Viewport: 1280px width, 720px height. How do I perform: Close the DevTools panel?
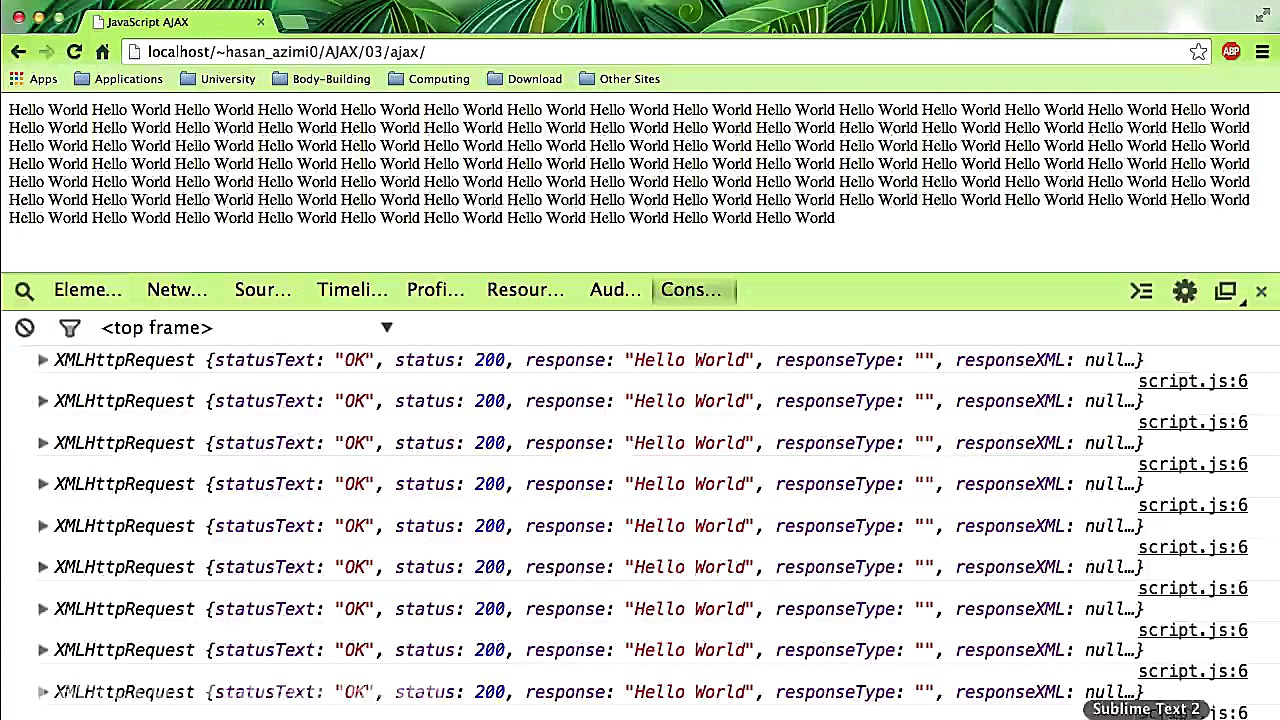(x=1261, y=291)
